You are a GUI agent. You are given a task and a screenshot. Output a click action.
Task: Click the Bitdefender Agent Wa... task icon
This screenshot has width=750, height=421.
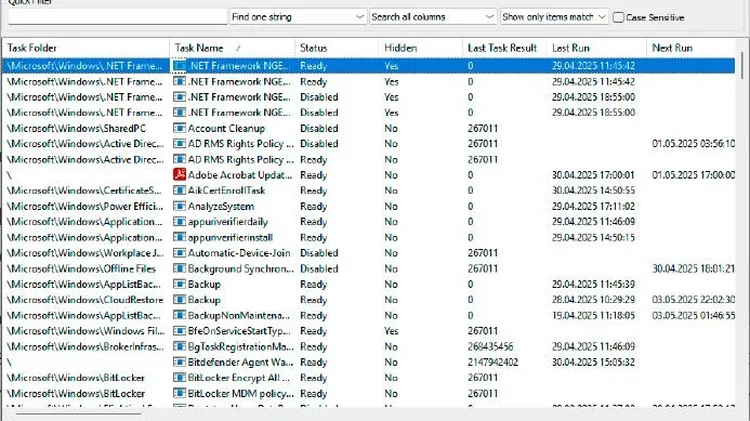pos(179,362)
